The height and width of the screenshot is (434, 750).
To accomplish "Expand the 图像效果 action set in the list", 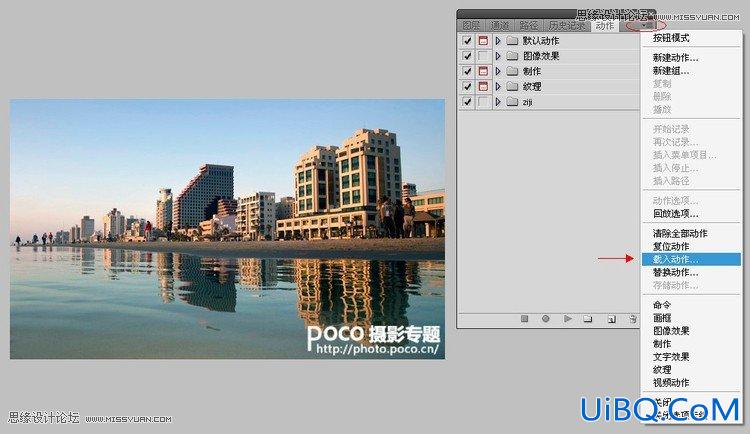I will pos(498,56).
